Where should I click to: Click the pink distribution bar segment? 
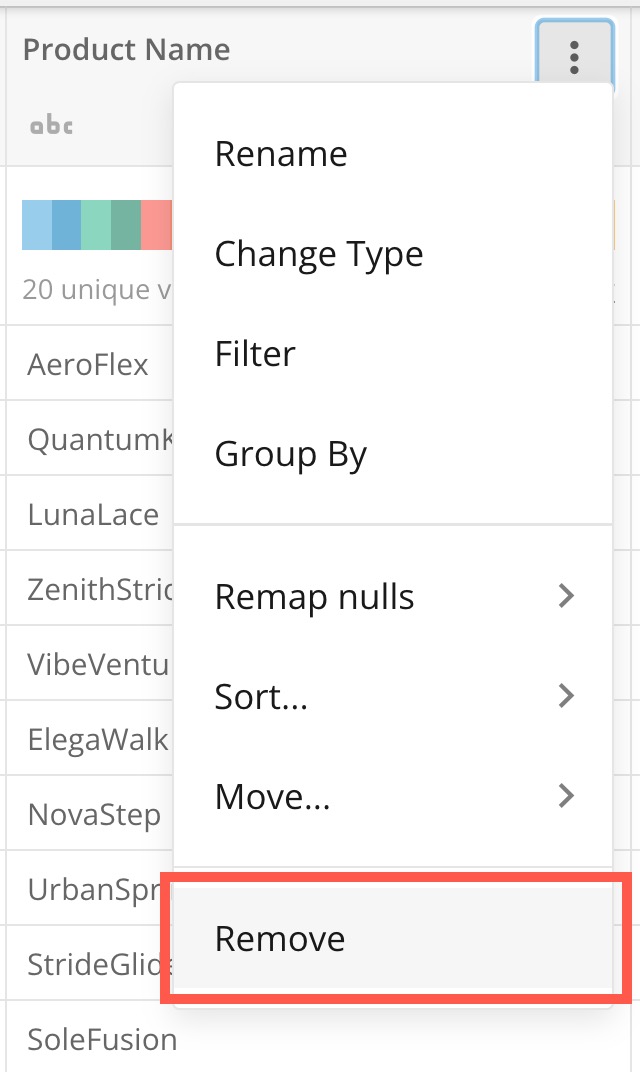(x=156, y=225)
